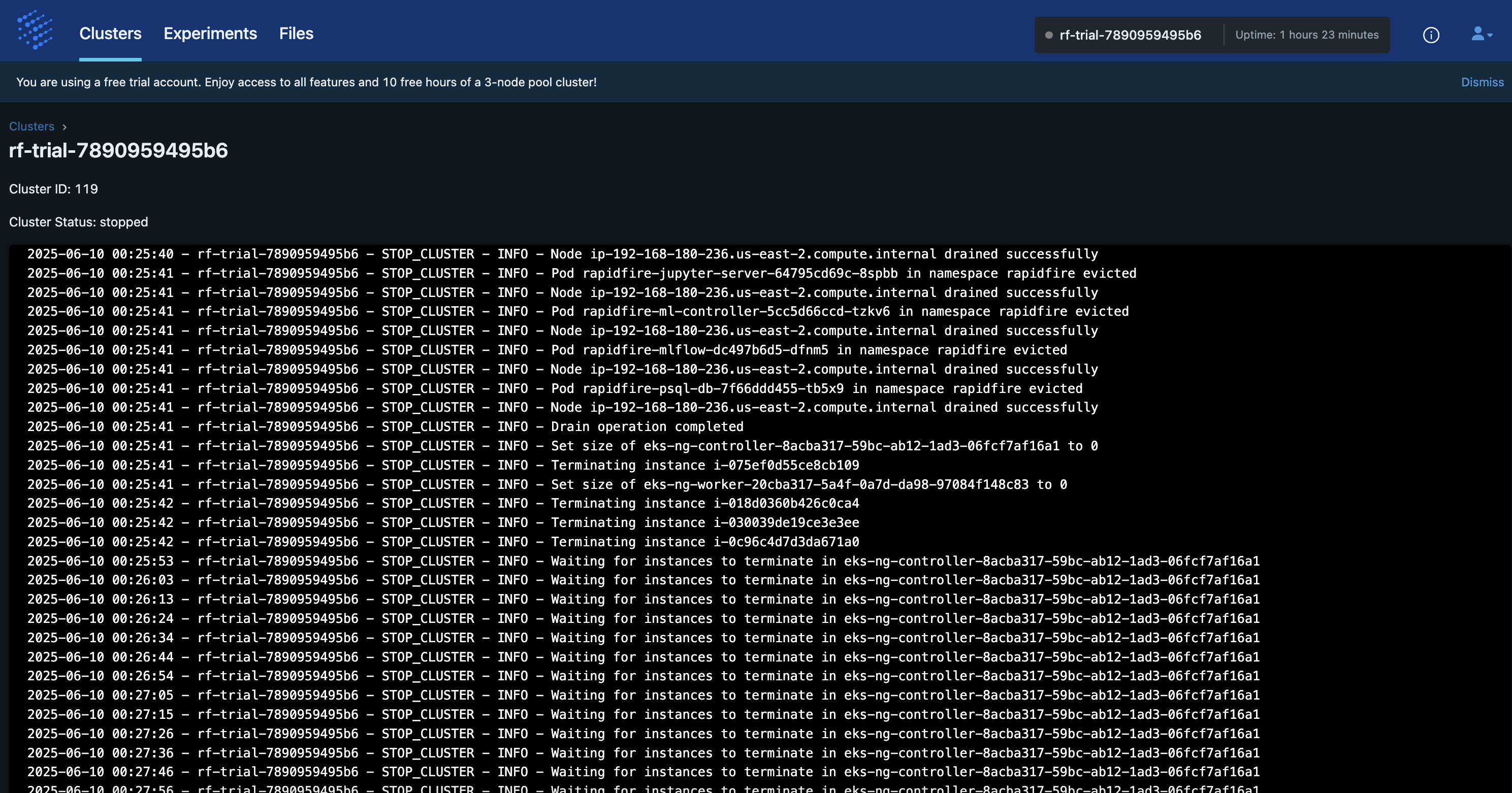The image size is (1512, 793).
Task: Dismiss the free trial banner
Action: [x=1482, y=82]
